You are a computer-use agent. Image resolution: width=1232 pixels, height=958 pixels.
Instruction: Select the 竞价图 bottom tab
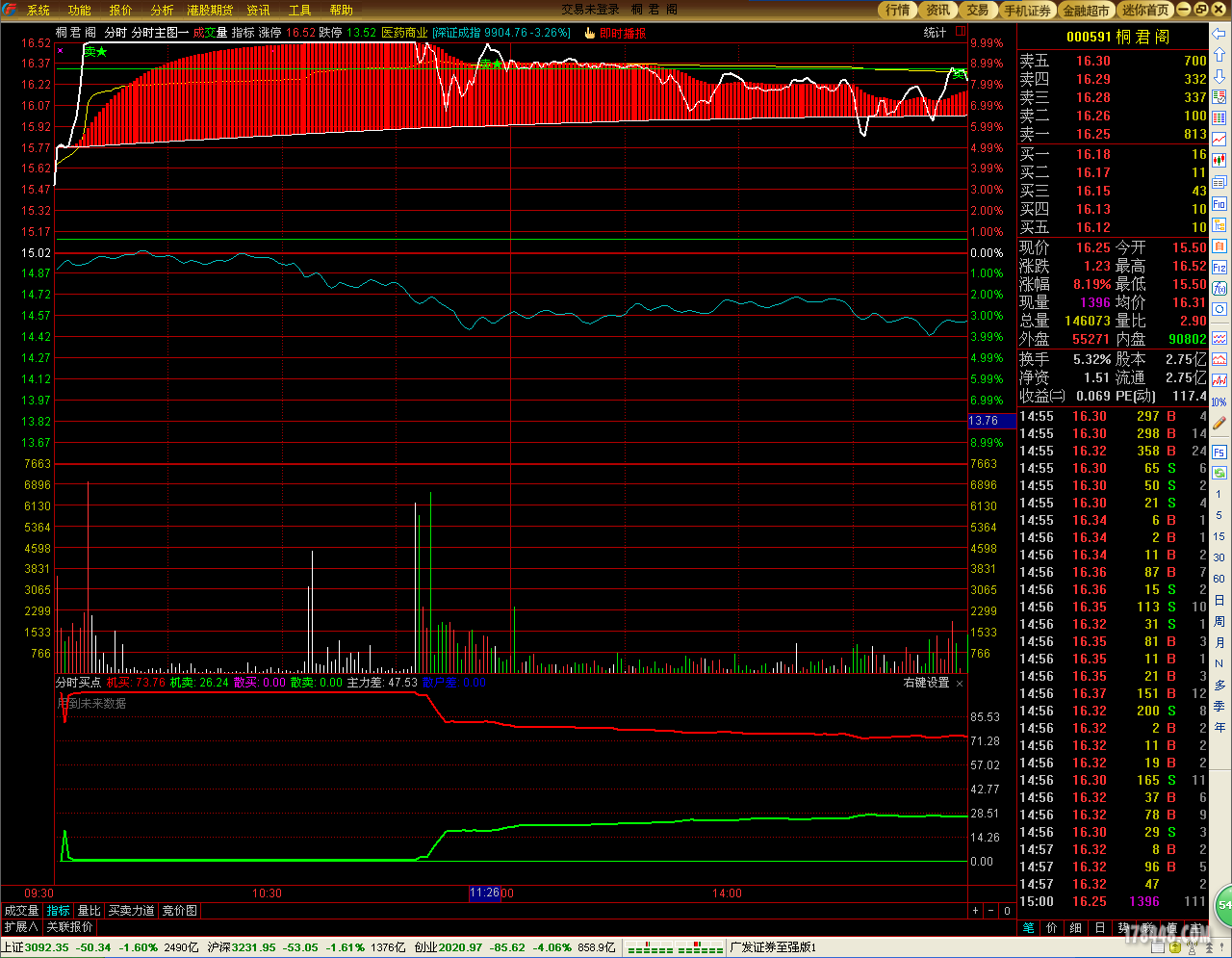(x=180, y=910)
